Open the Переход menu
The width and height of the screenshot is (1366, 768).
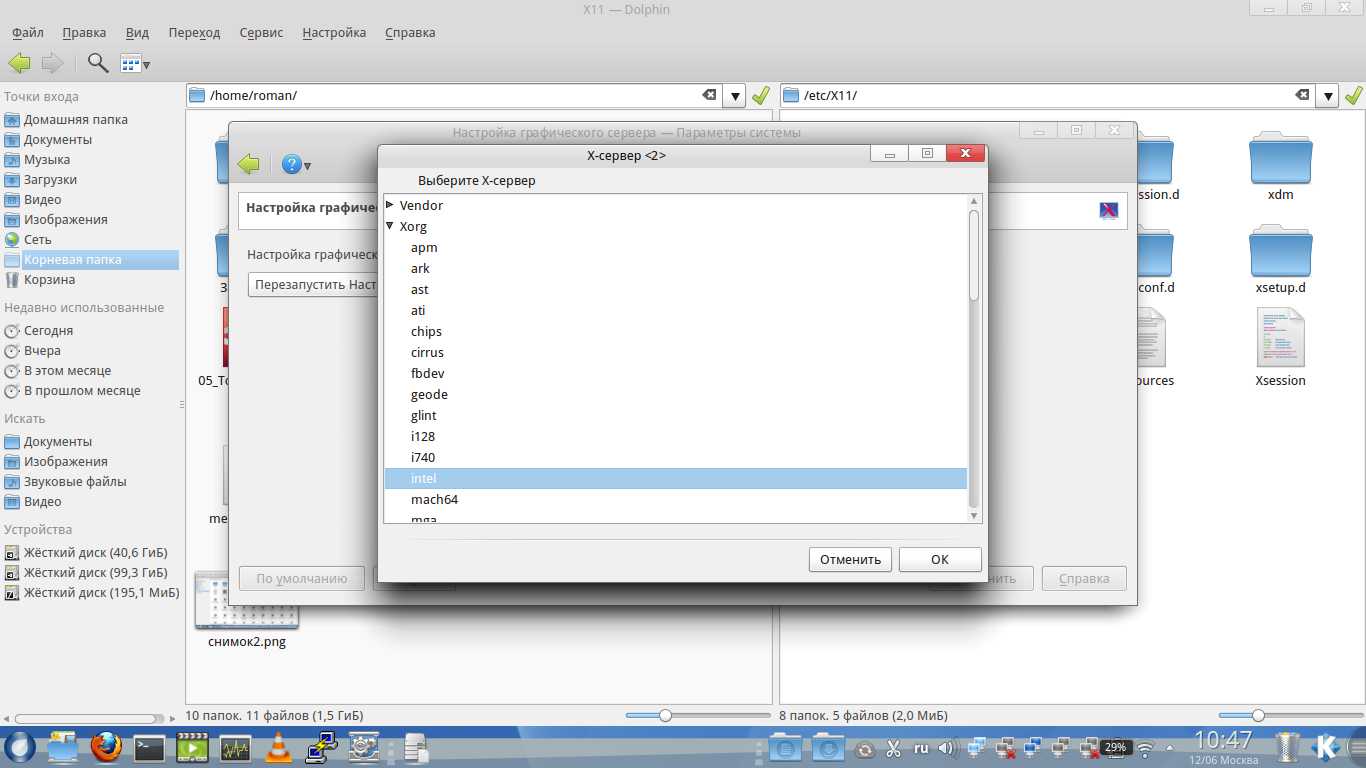[194, 33]
